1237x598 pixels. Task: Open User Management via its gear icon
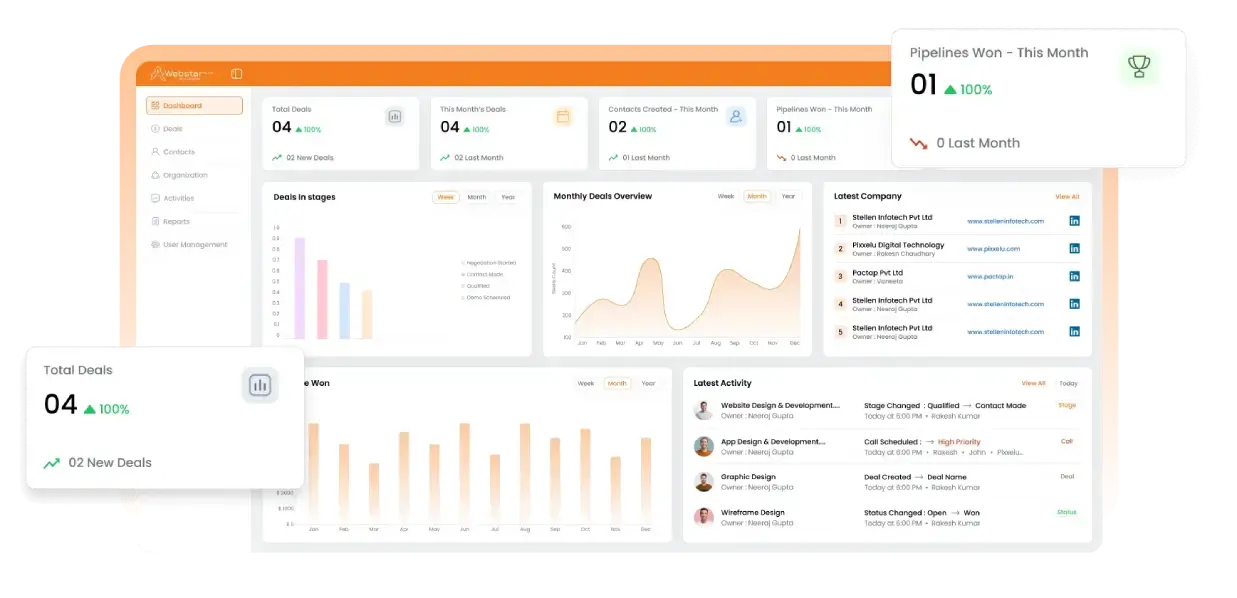pyautogui.click(x=154, y=244)
